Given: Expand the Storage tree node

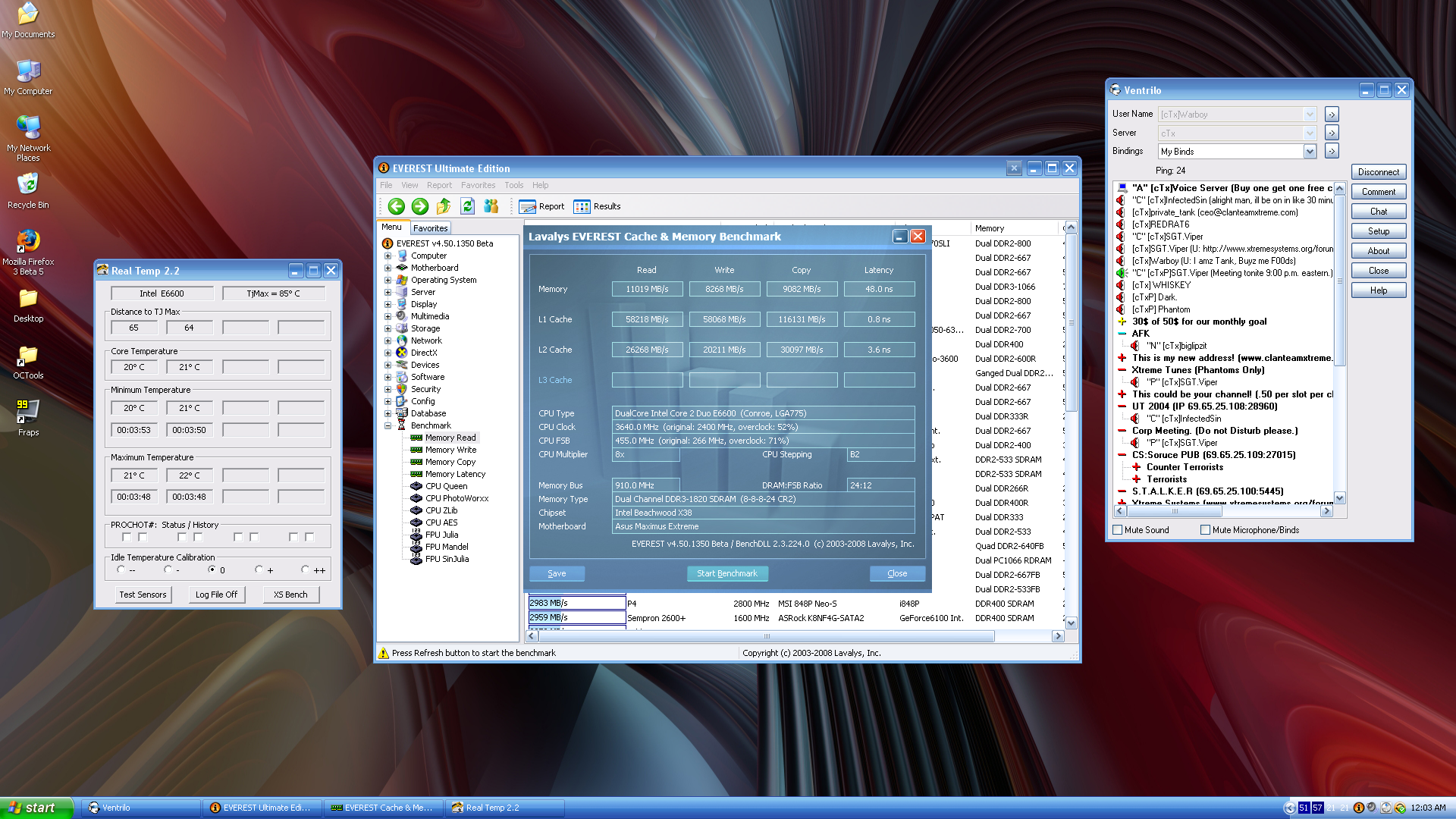Looking at the screenshot, I should tap(388, 328).
